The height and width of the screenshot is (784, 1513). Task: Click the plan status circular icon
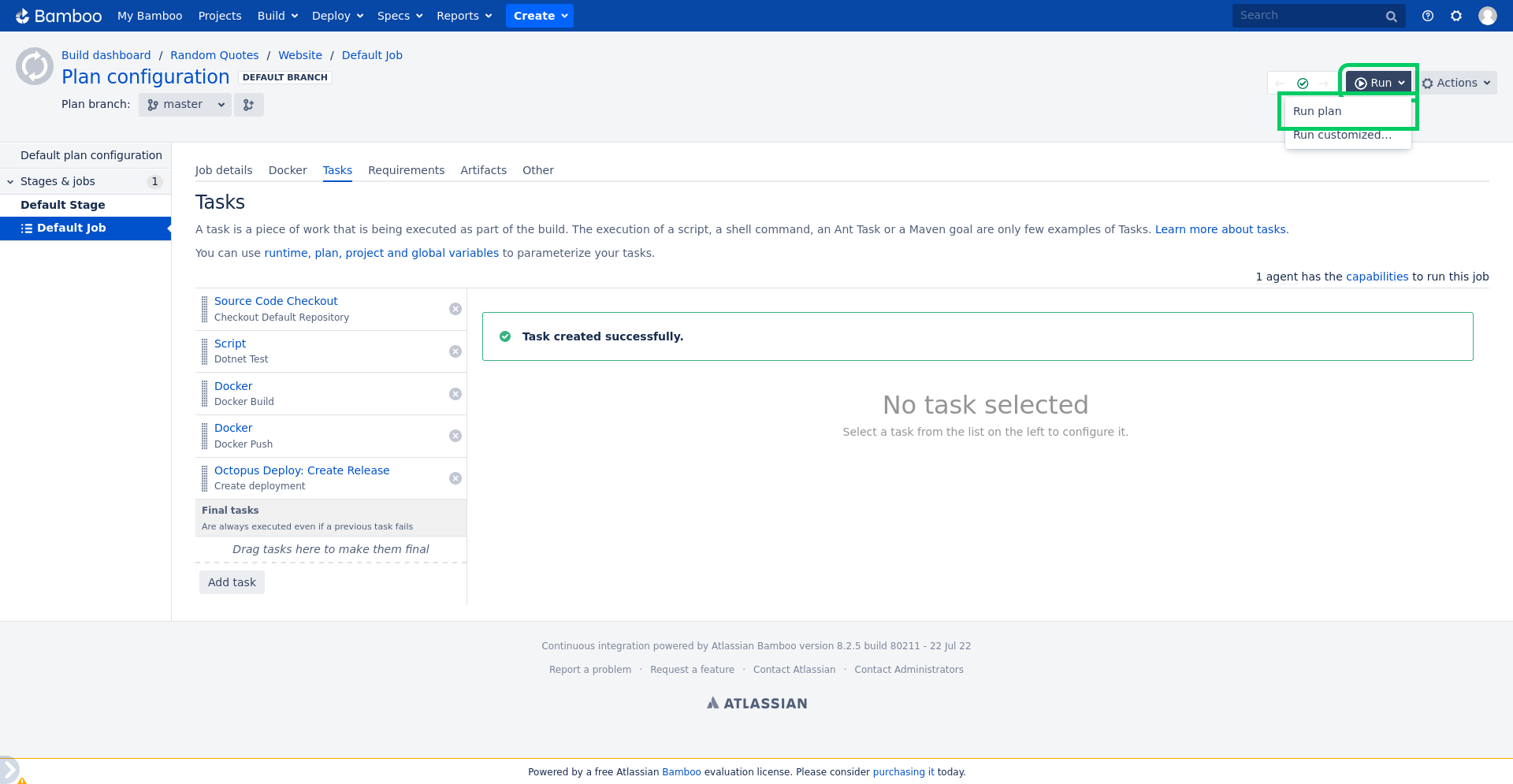coord(35,66)
